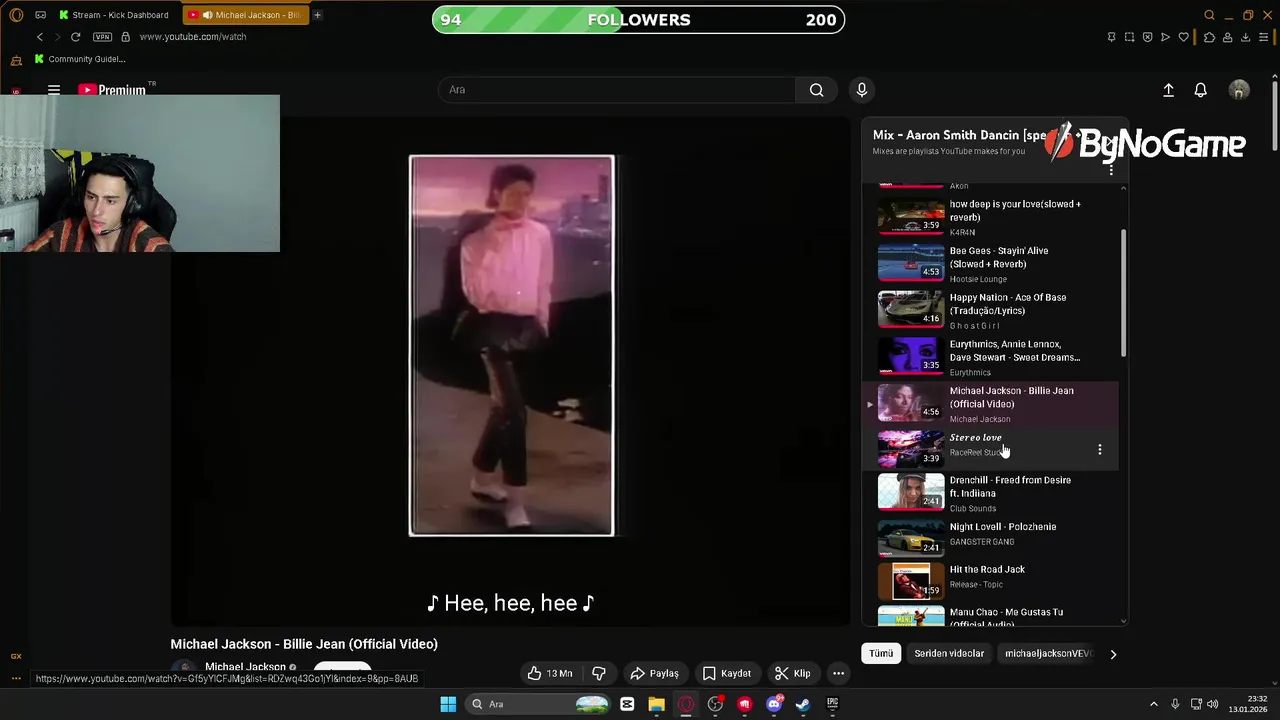Open the Windows Start button
Screen dimensions: 1280x720
[x=448, y=704]
